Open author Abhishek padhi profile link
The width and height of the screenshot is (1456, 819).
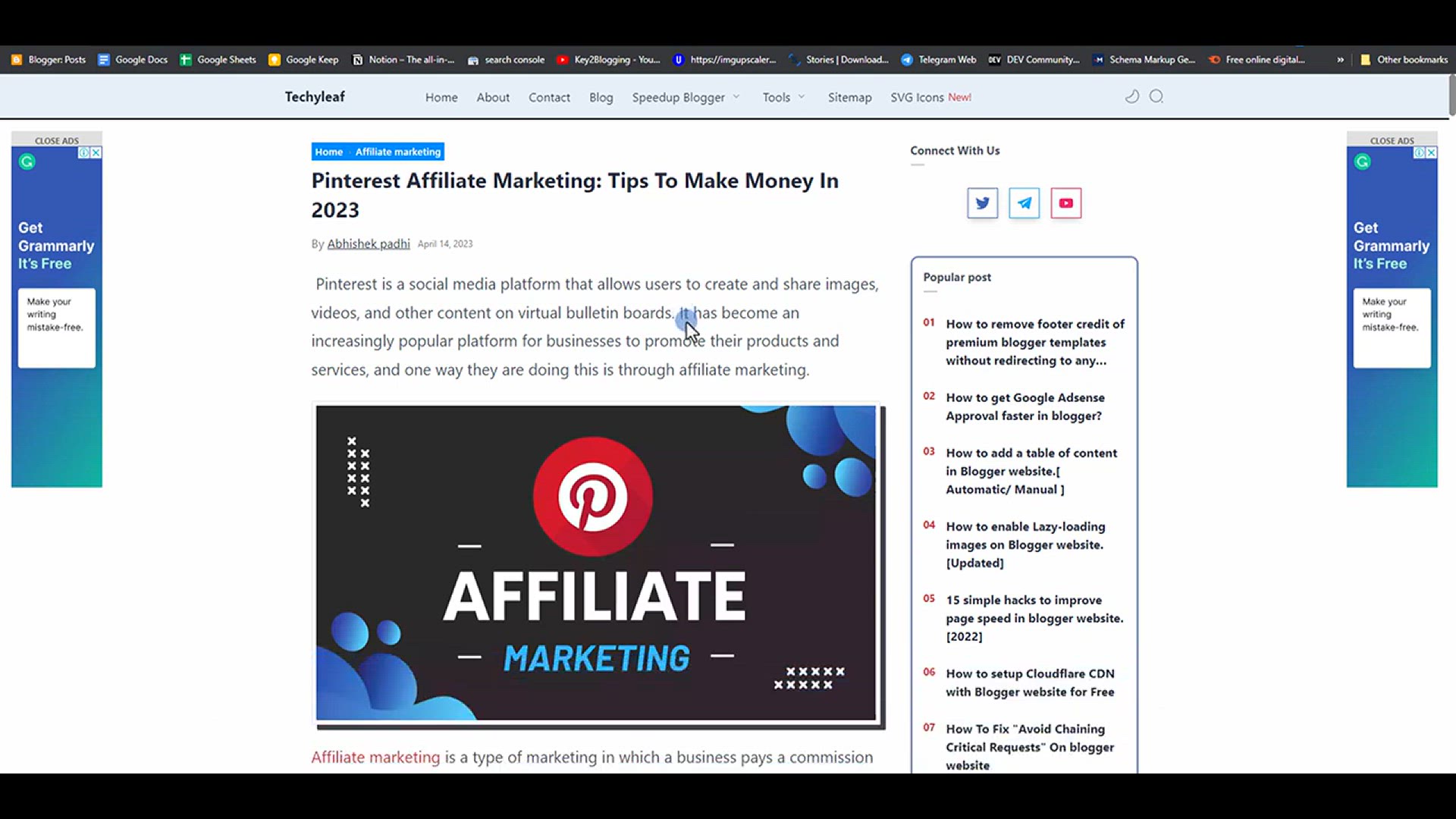pos(369,243)
